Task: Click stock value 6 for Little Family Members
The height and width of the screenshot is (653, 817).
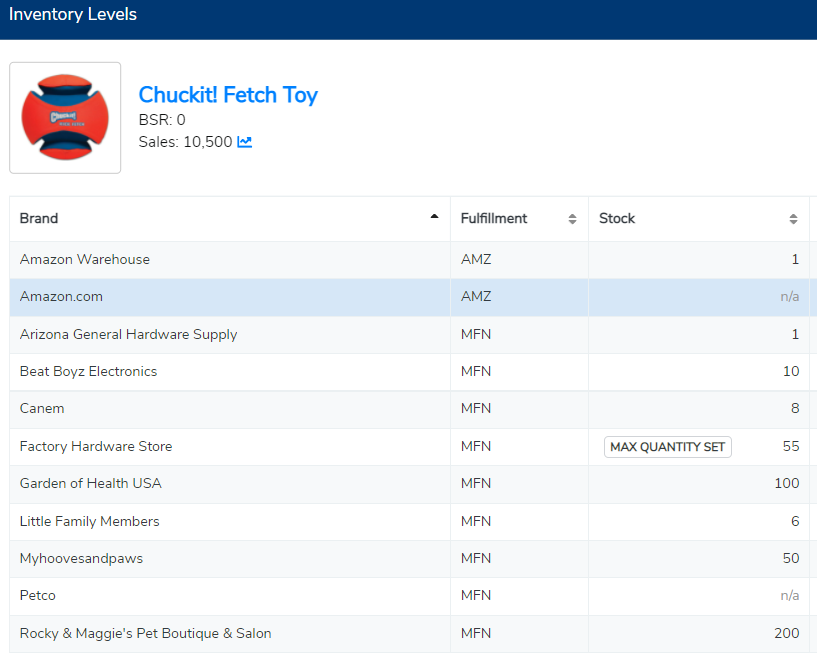Action: click(x=795, y=521)
